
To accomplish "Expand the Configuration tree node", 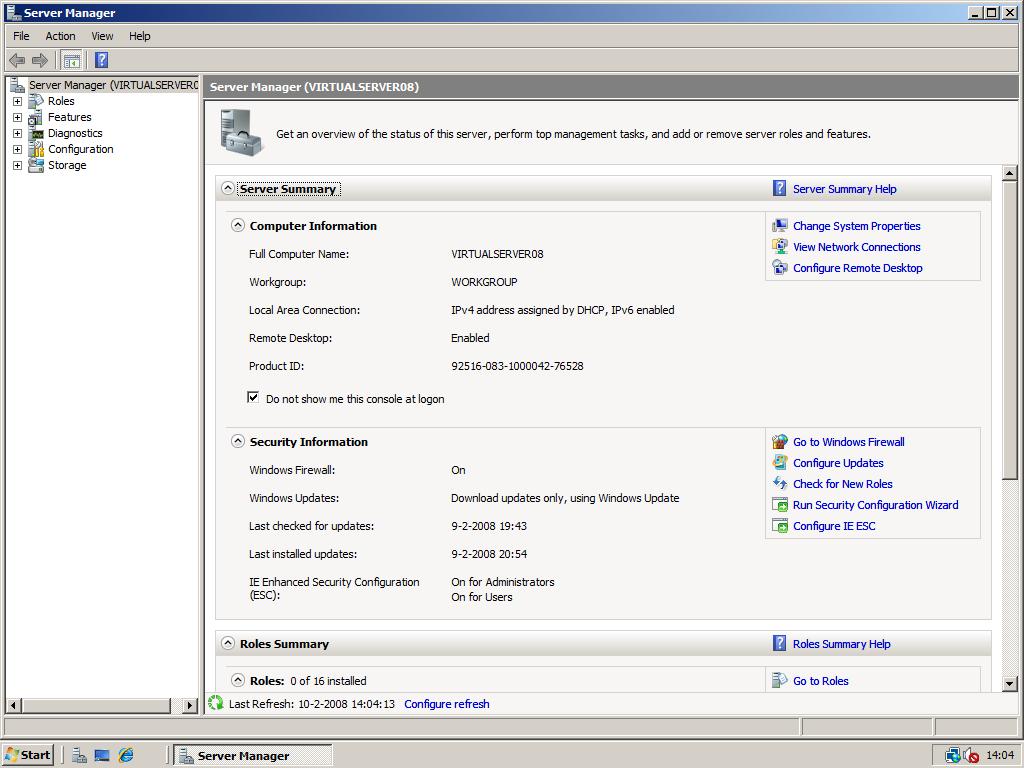I will tap(18, 150).
